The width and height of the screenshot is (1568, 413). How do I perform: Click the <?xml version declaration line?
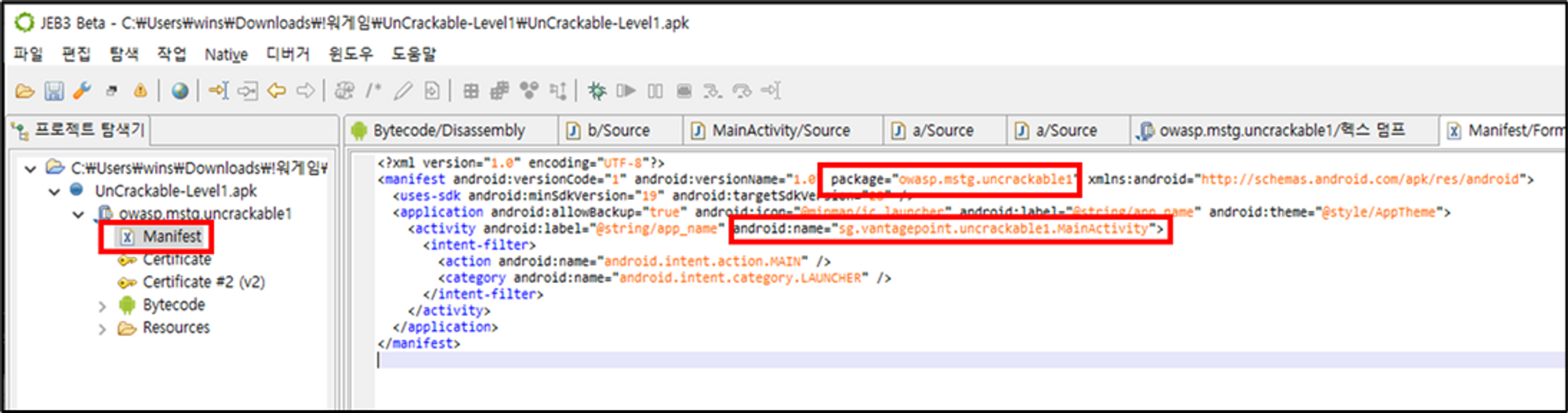tap(521, 163)
